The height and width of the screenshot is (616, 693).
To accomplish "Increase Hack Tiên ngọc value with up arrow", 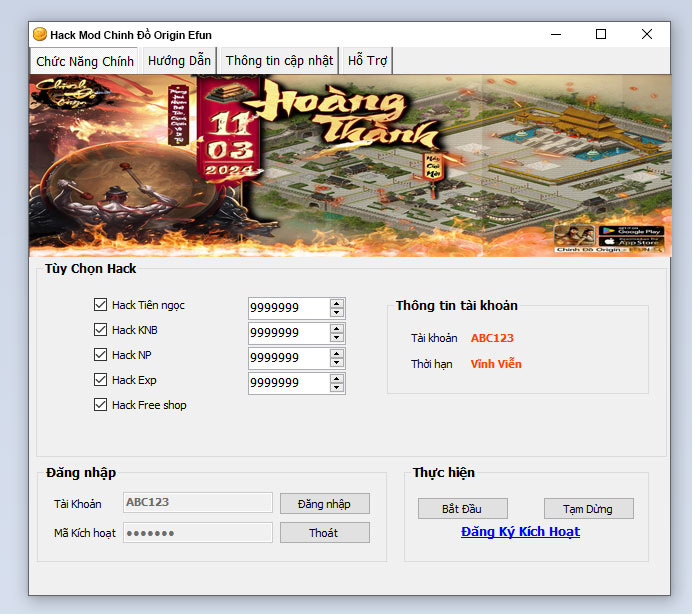I will pos(337,303).
